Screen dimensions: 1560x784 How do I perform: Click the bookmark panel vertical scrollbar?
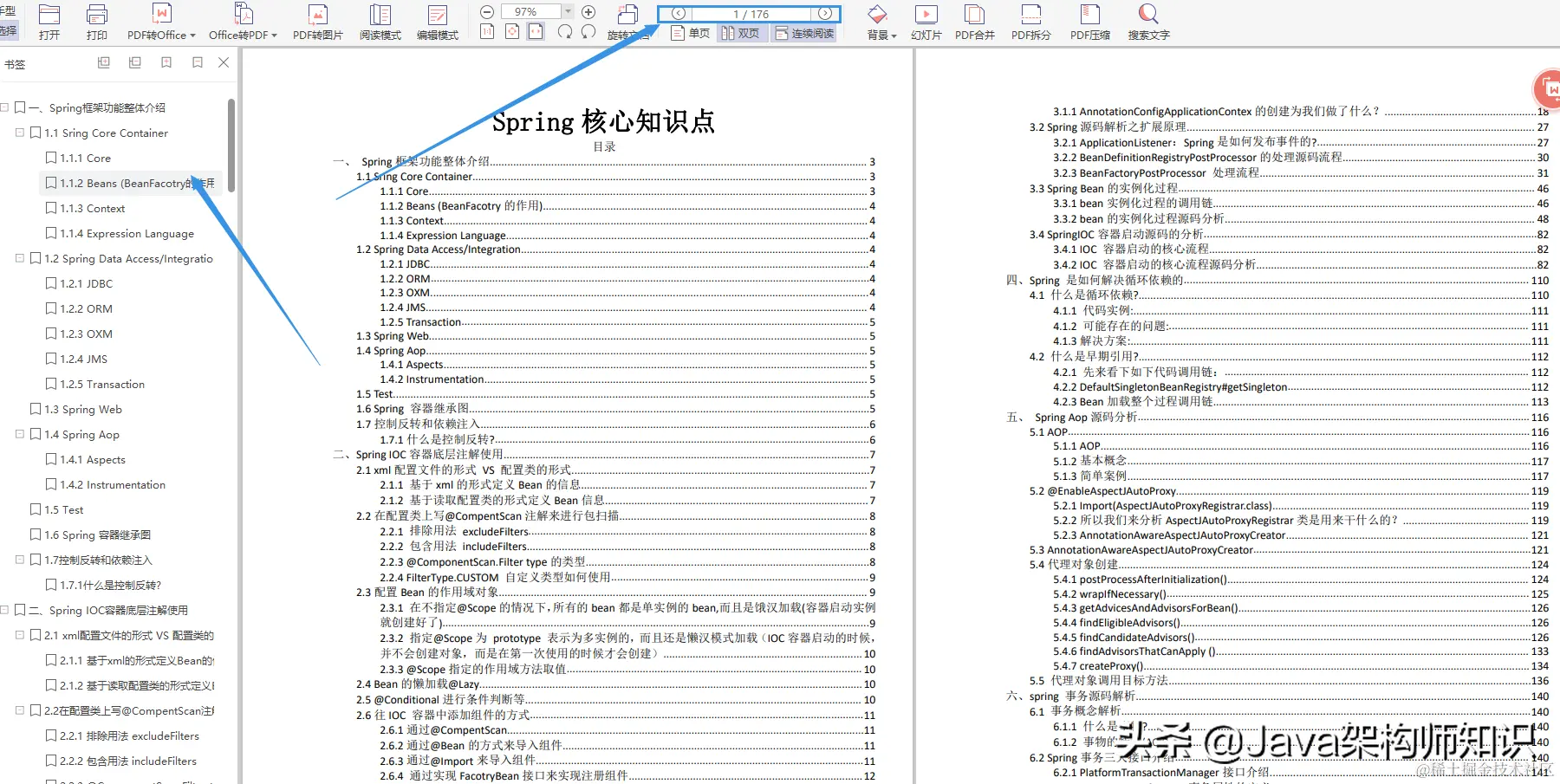coord(231,145)
